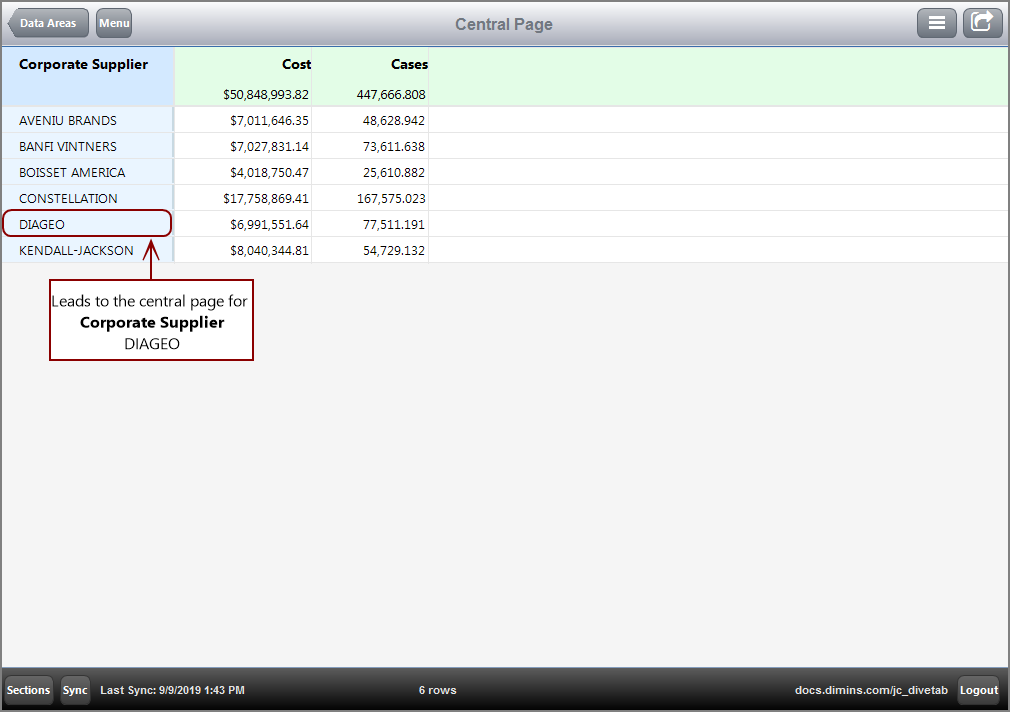Click DIAGEO cases 77,511.191
This screenshot has height=712, width=1010.
pos(394,224)
